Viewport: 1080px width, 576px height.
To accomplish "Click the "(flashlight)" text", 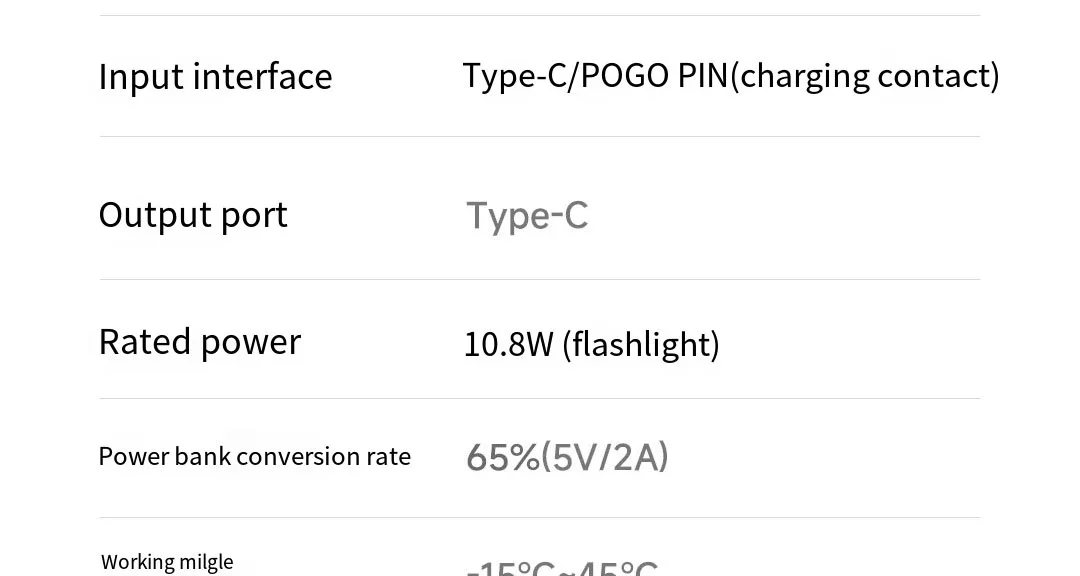I will (641, 344).
